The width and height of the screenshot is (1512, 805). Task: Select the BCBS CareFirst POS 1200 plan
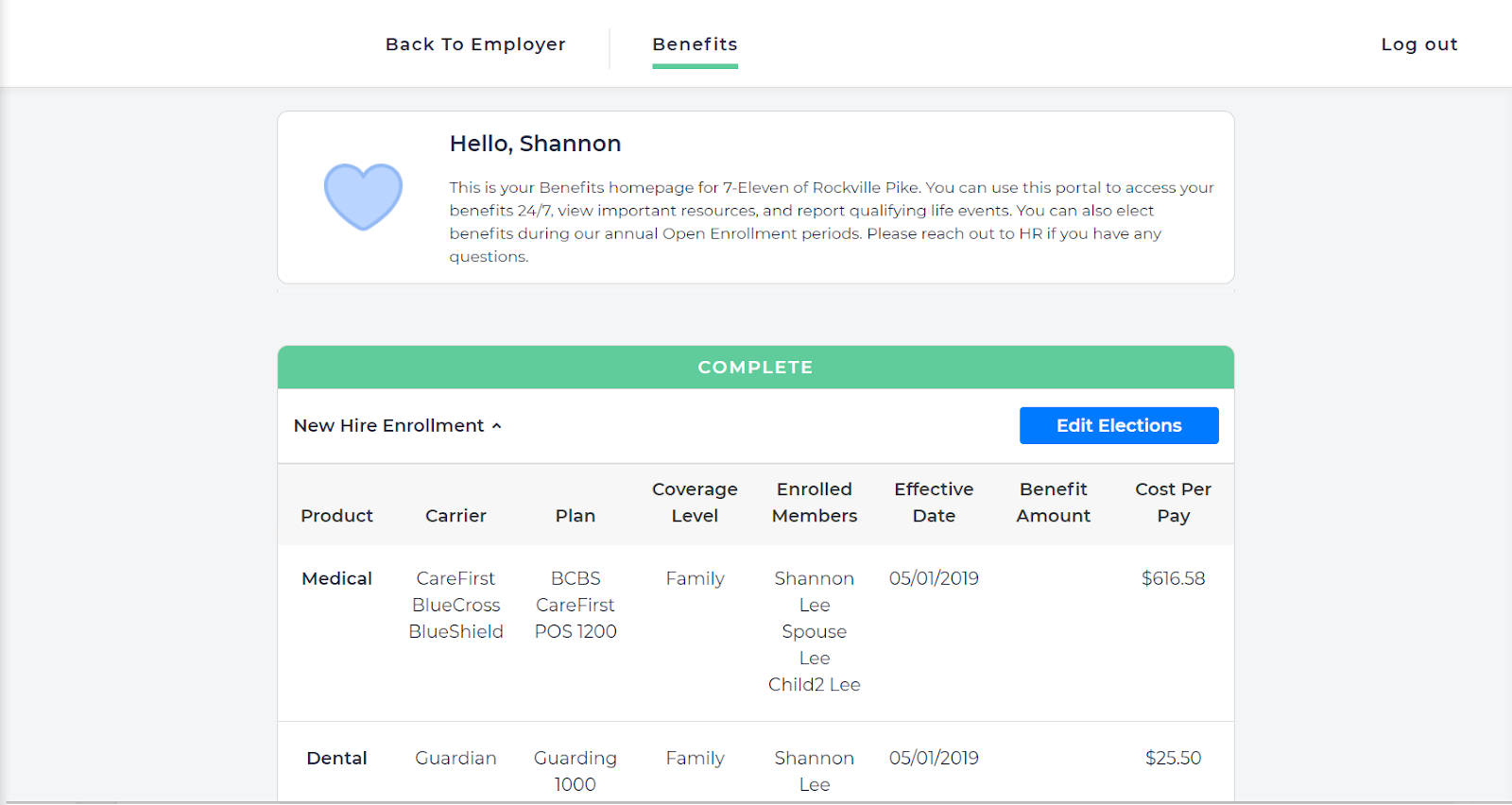tap(576, 605)
